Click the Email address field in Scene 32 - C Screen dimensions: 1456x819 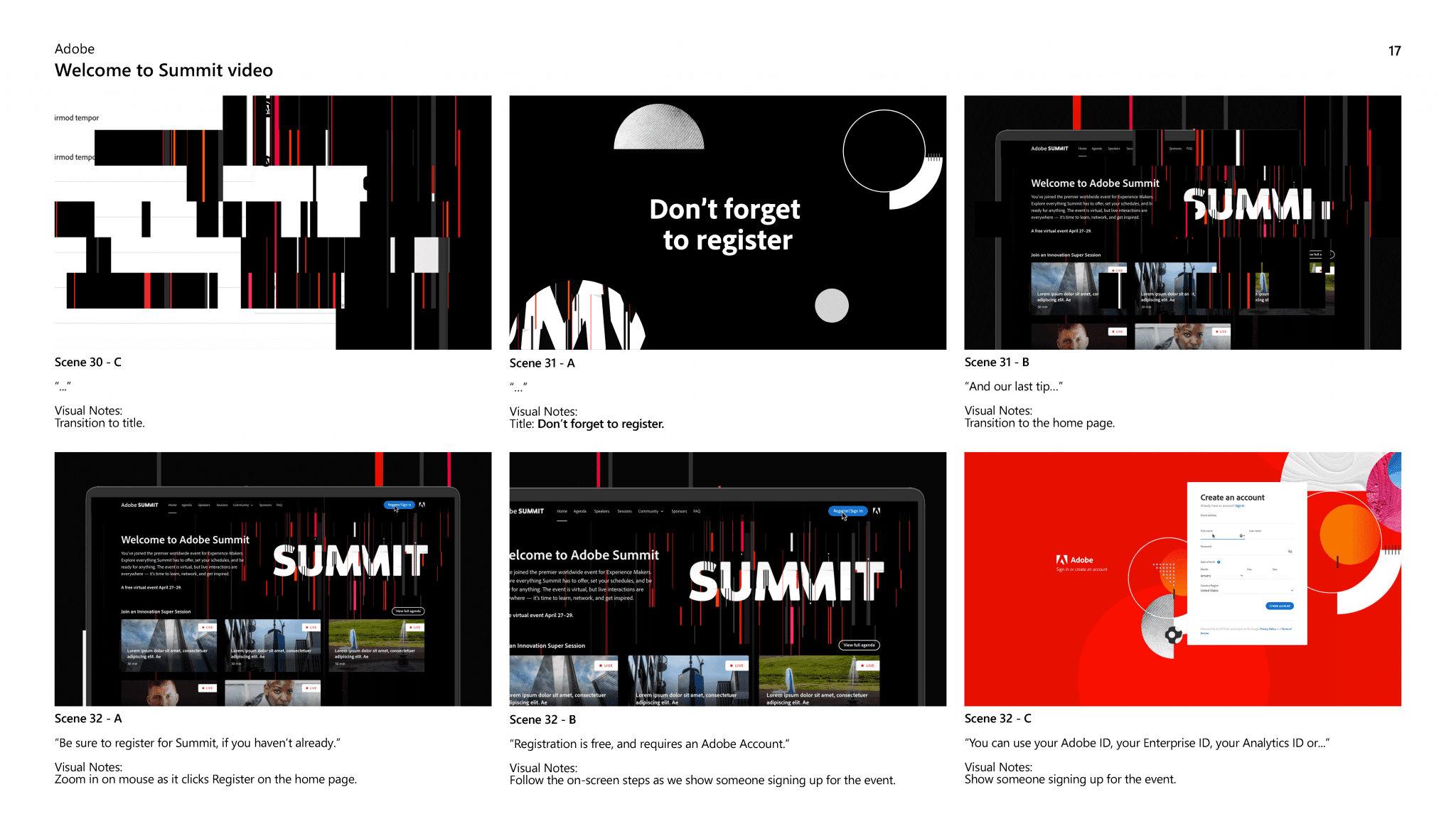1247,519
